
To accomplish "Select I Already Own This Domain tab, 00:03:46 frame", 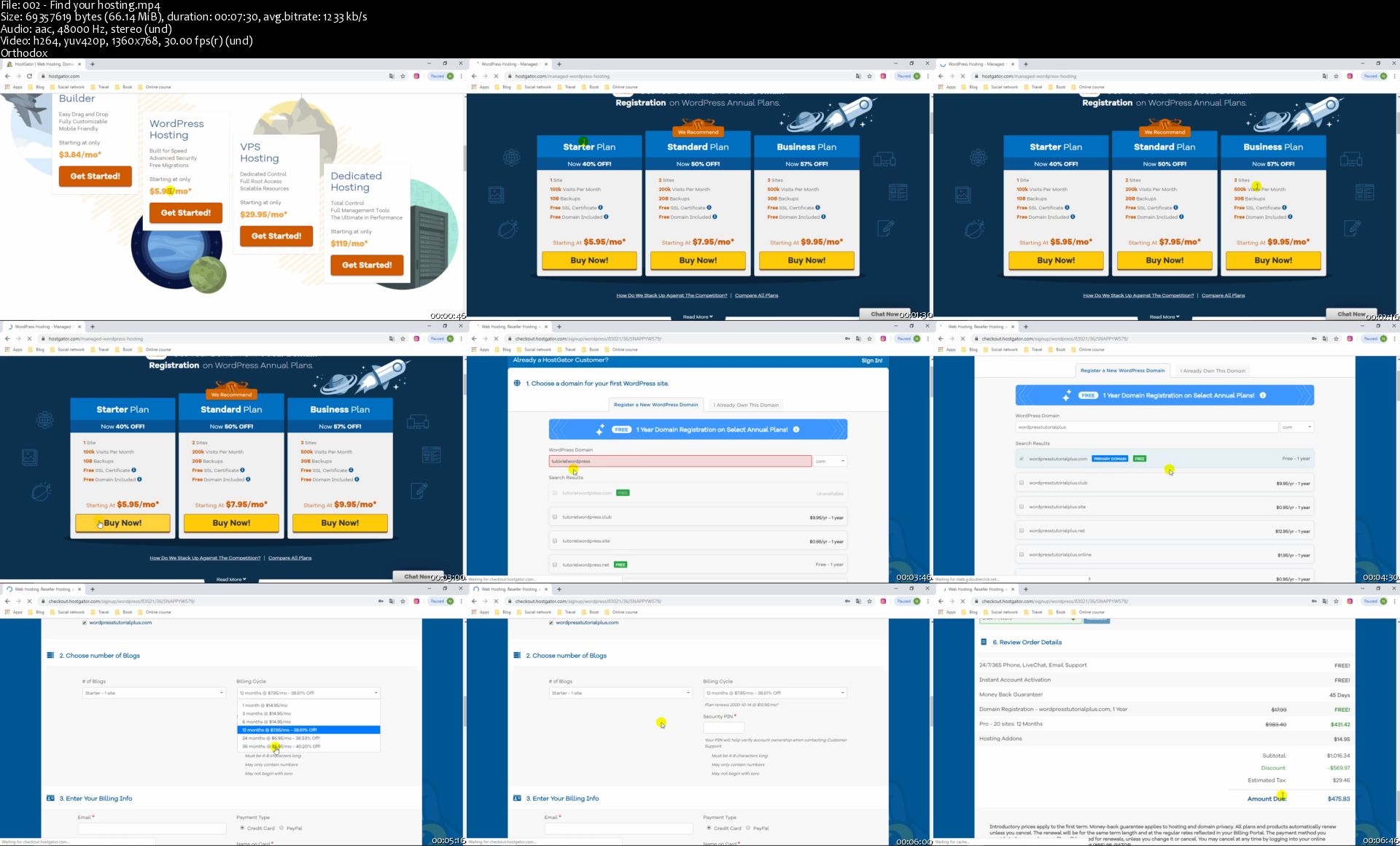I will [746, 405].
